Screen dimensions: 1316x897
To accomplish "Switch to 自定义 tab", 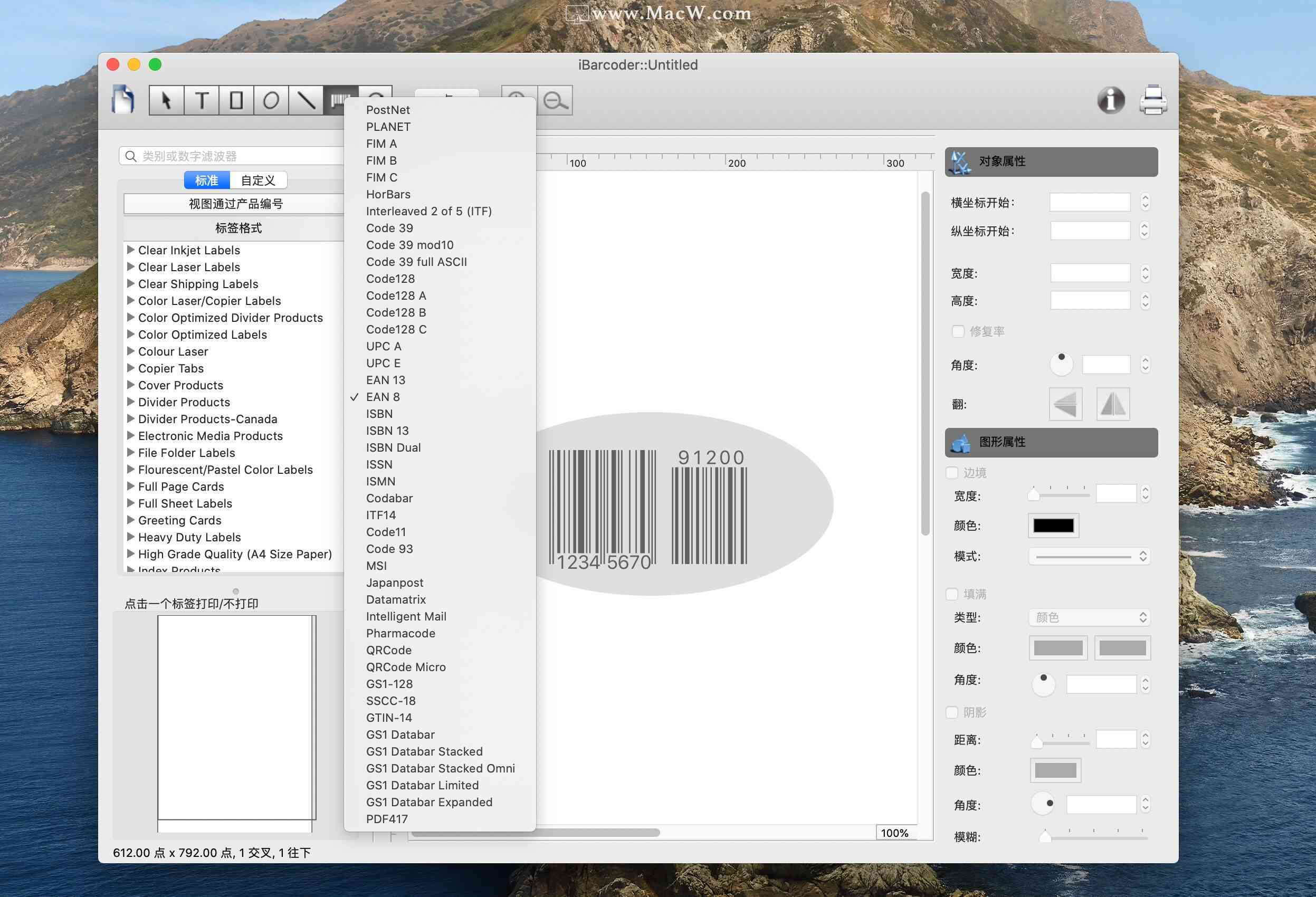I will tap(258, 180).
